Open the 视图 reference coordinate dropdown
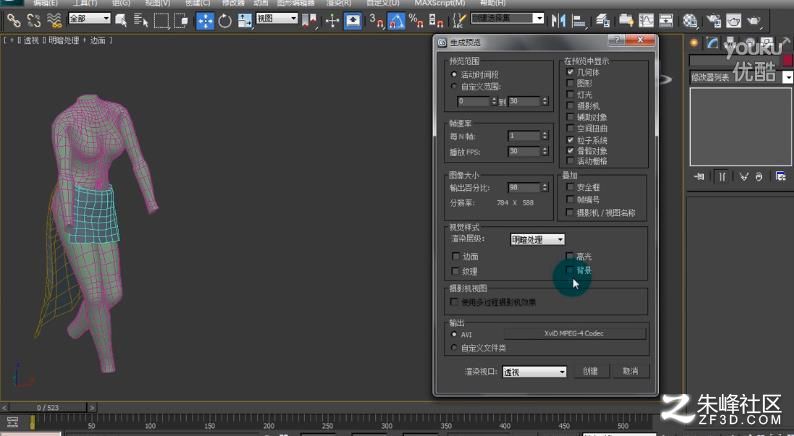The height and width of the screenshot is (436, 794). [x=277, y=18]
